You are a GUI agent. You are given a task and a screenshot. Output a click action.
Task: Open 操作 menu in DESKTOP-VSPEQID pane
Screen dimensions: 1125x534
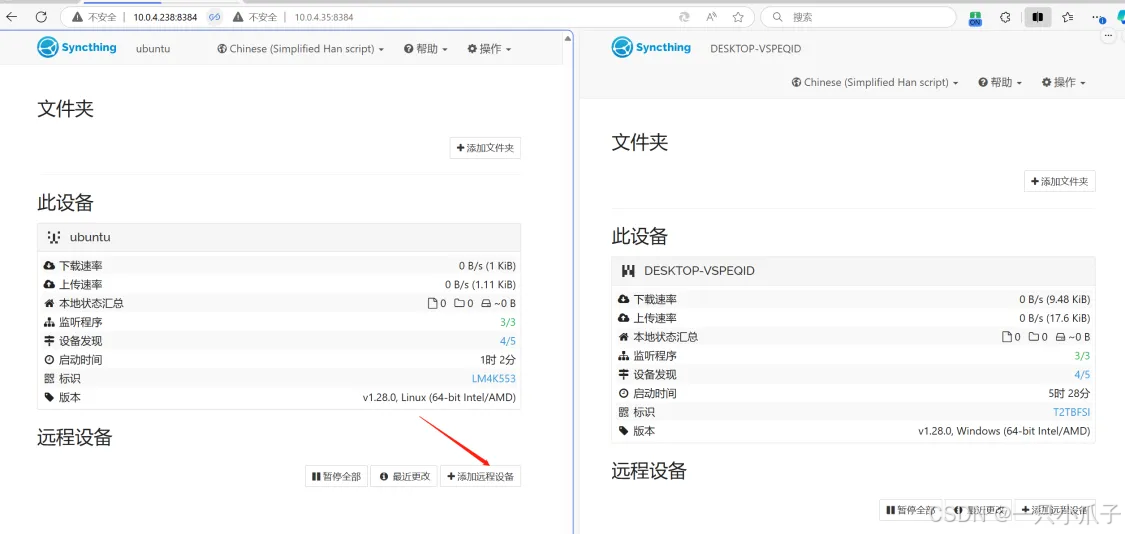pyautogui.click(x=1063, y=83)
